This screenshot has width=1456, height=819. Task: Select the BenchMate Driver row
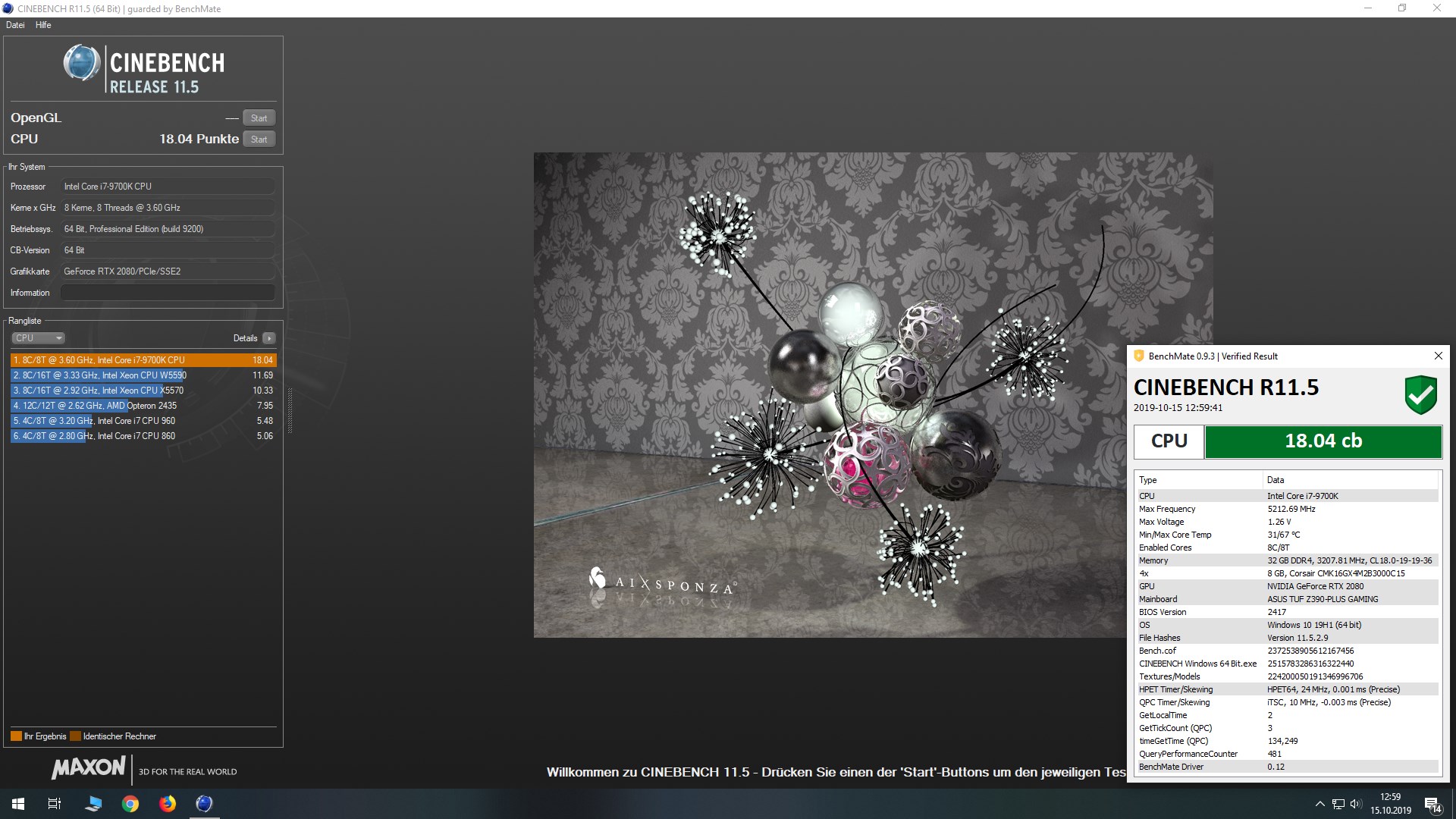coord(1287,767)
